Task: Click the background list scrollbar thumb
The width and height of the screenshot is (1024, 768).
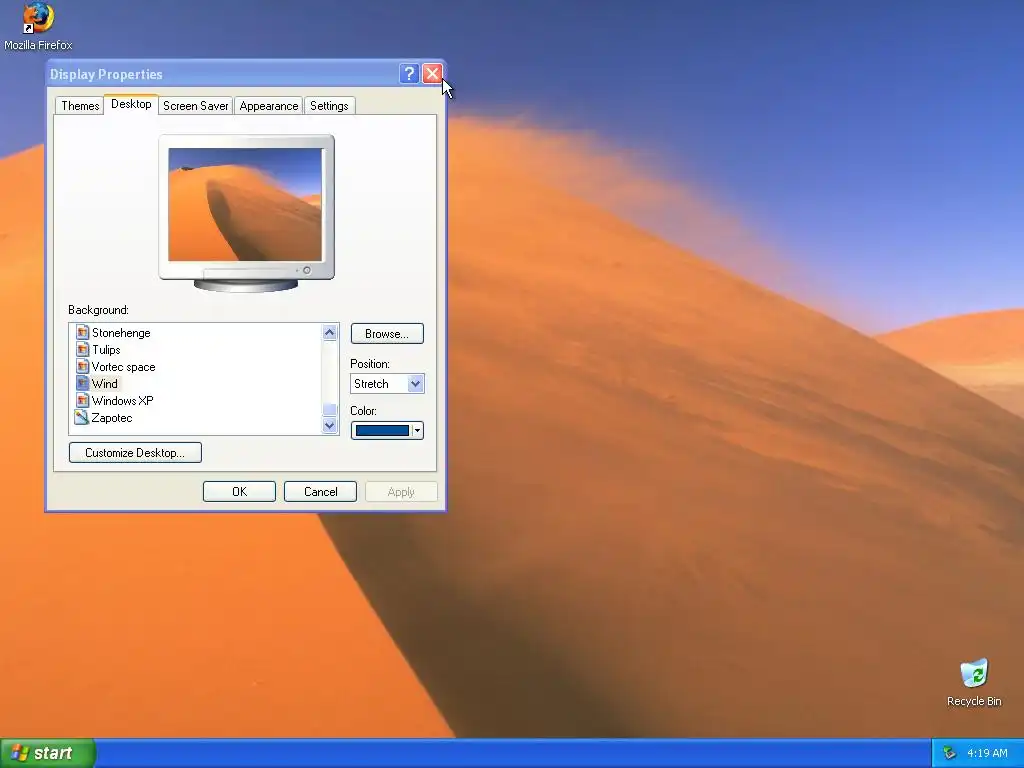Action: (330, 409)
